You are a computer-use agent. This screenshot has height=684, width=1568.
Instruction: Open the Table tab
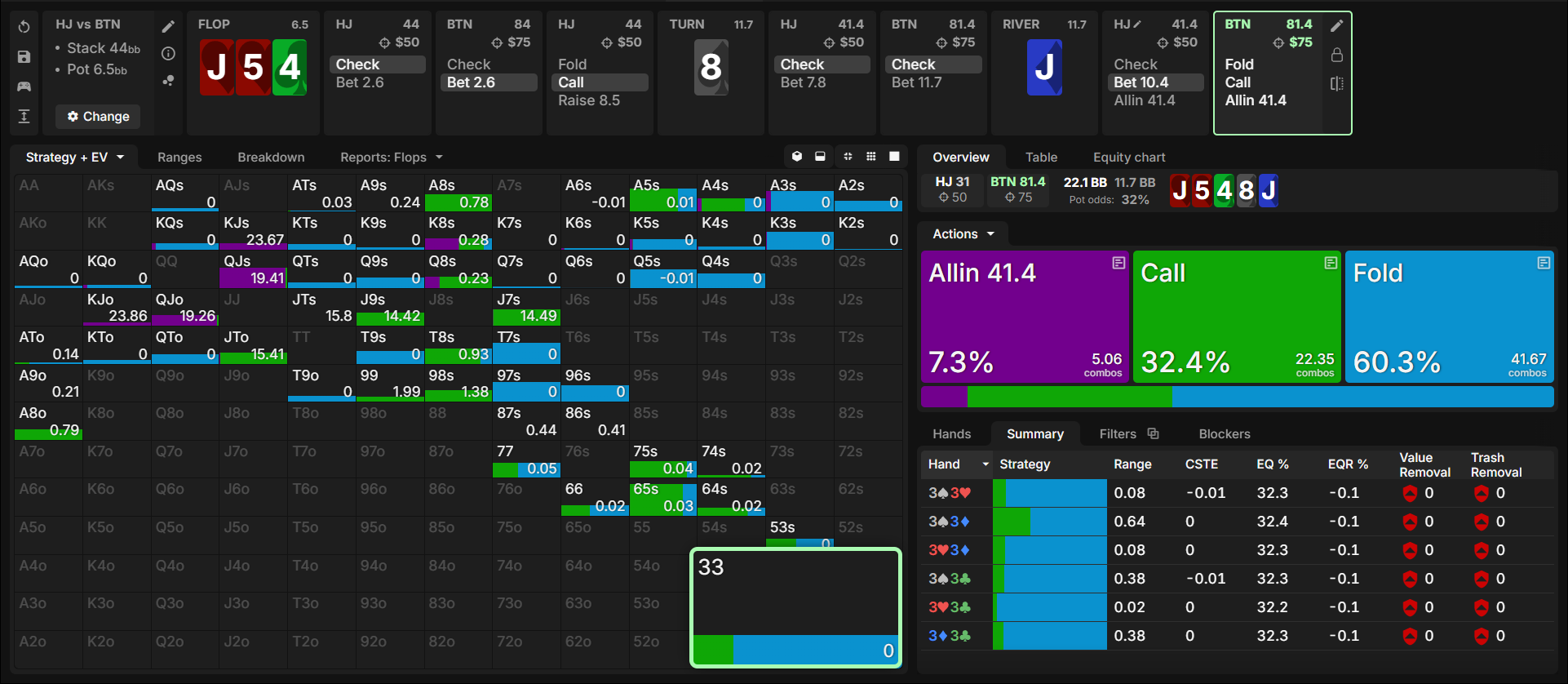tap(1041, 157)
